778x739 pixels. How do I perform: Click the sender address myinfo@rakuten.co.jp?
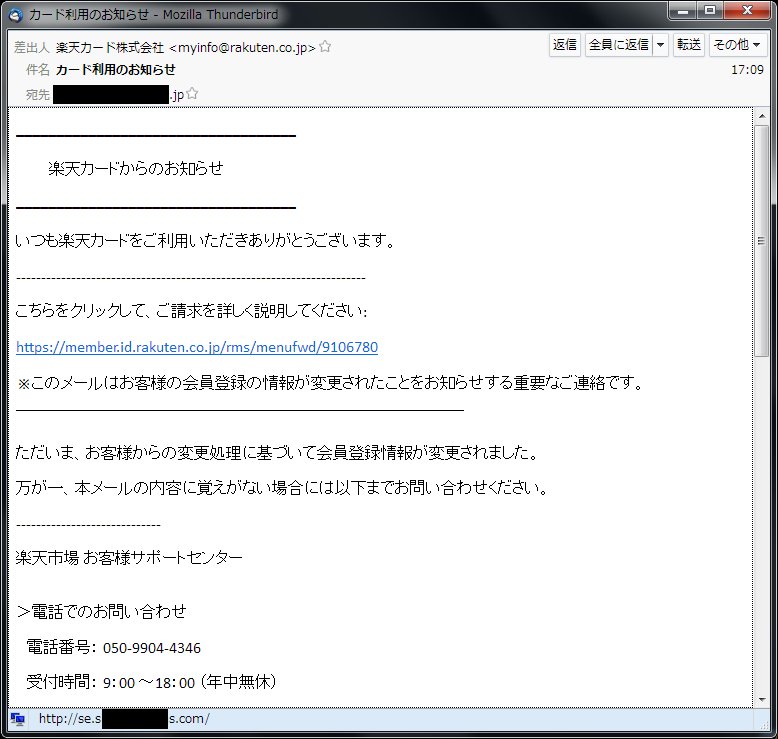coord(242,48)
